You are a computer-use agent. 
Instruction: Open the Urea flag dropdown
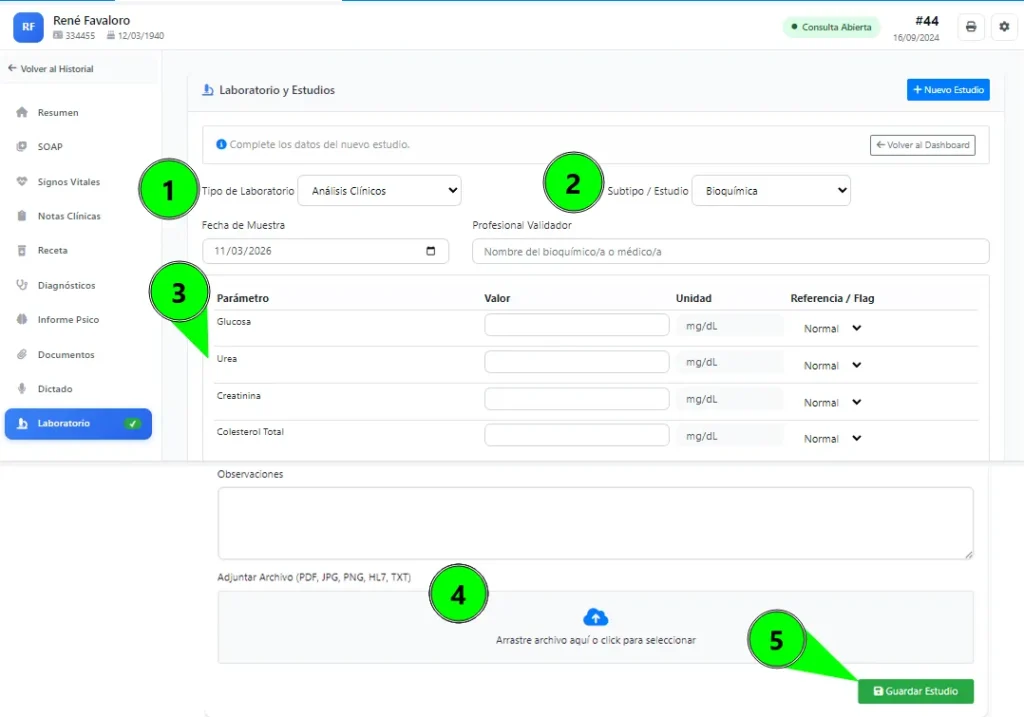click(x=833, y=366)
